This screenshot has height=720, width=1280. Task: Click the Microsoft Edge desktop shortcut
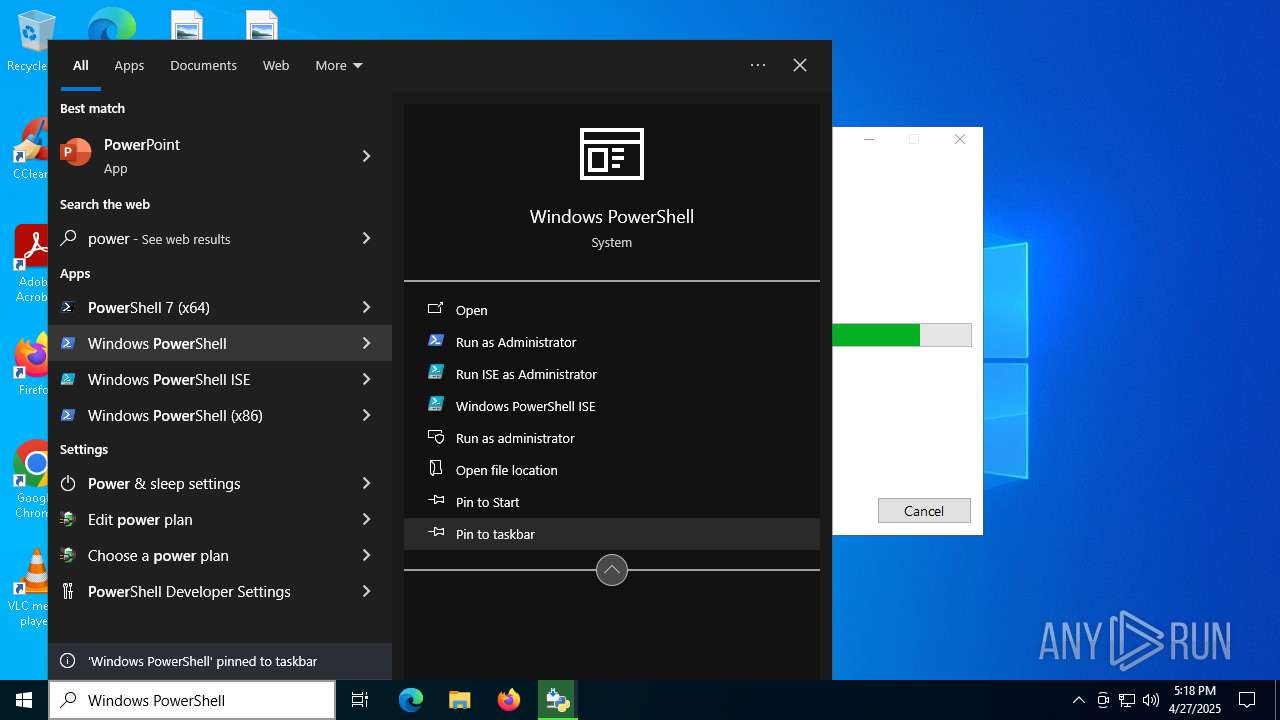click(x=111, y=24)
